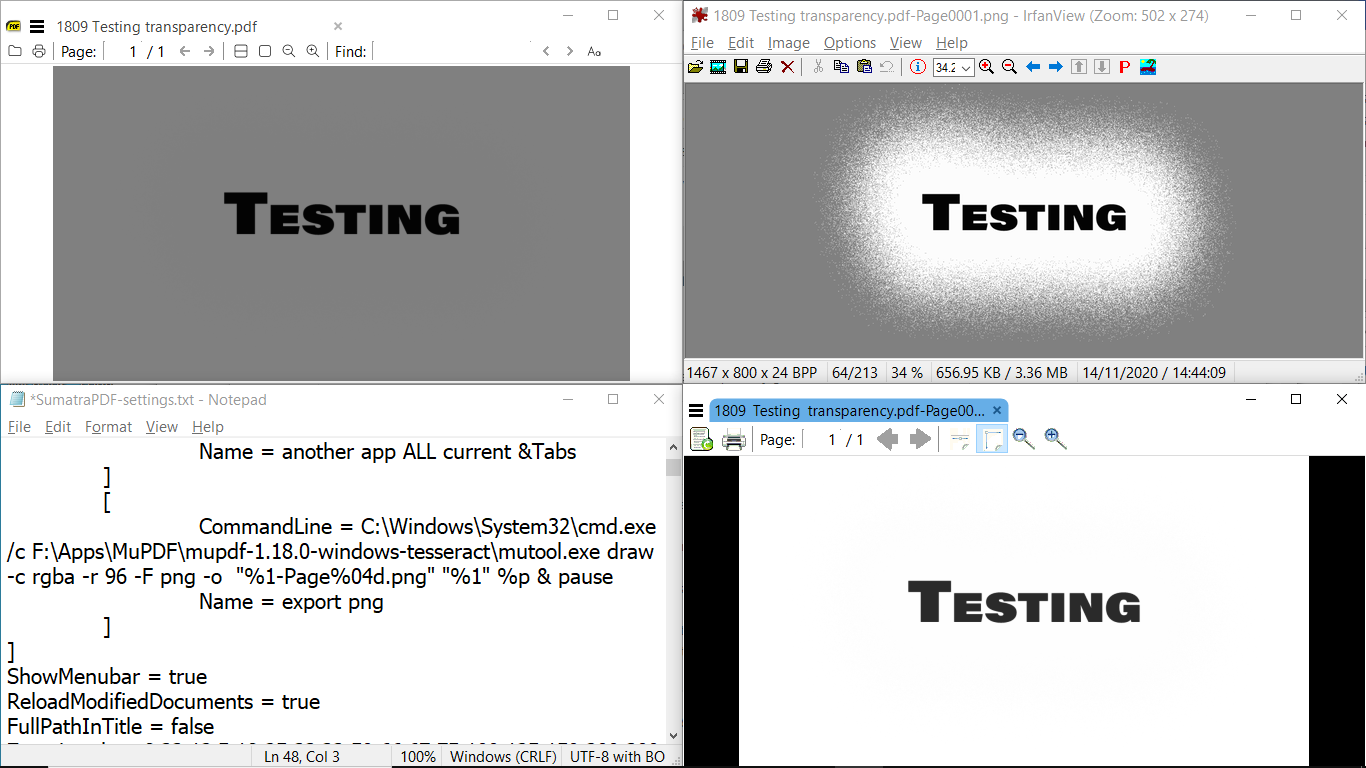Open a new image file in IrfanView

[698, 67]
